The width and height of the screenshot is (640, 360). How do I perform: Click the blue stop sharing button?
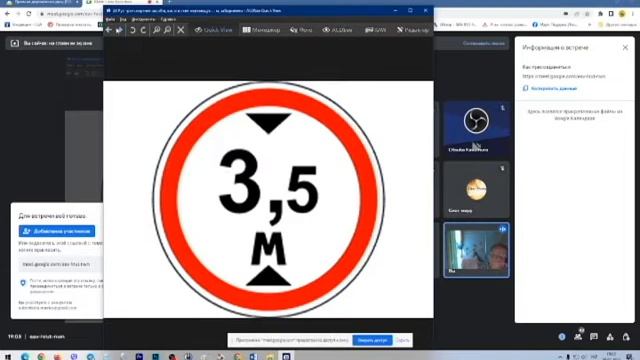tap(372, 340)
